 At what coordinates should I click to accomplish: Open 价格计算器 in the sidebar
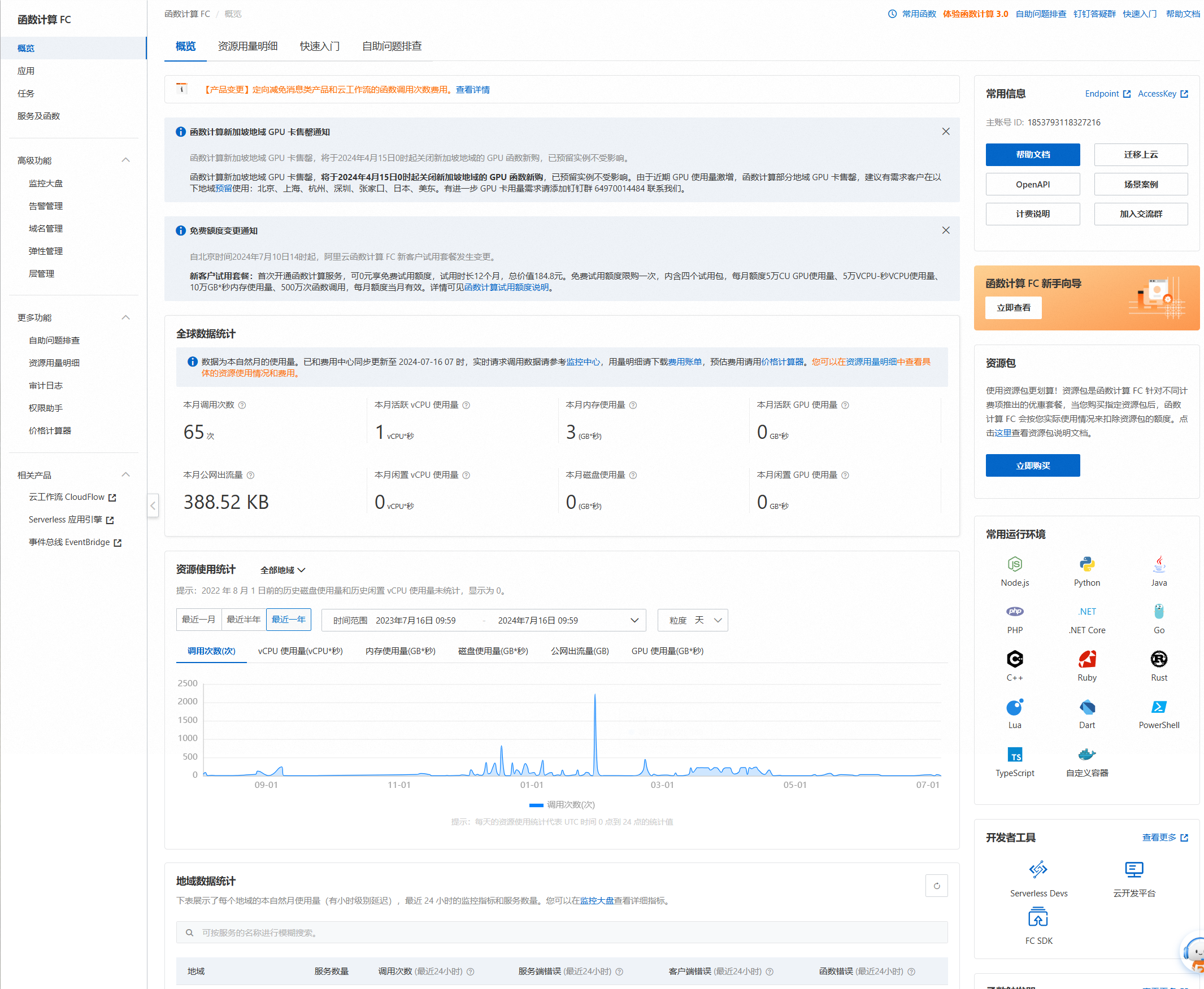tap(50, 431)
